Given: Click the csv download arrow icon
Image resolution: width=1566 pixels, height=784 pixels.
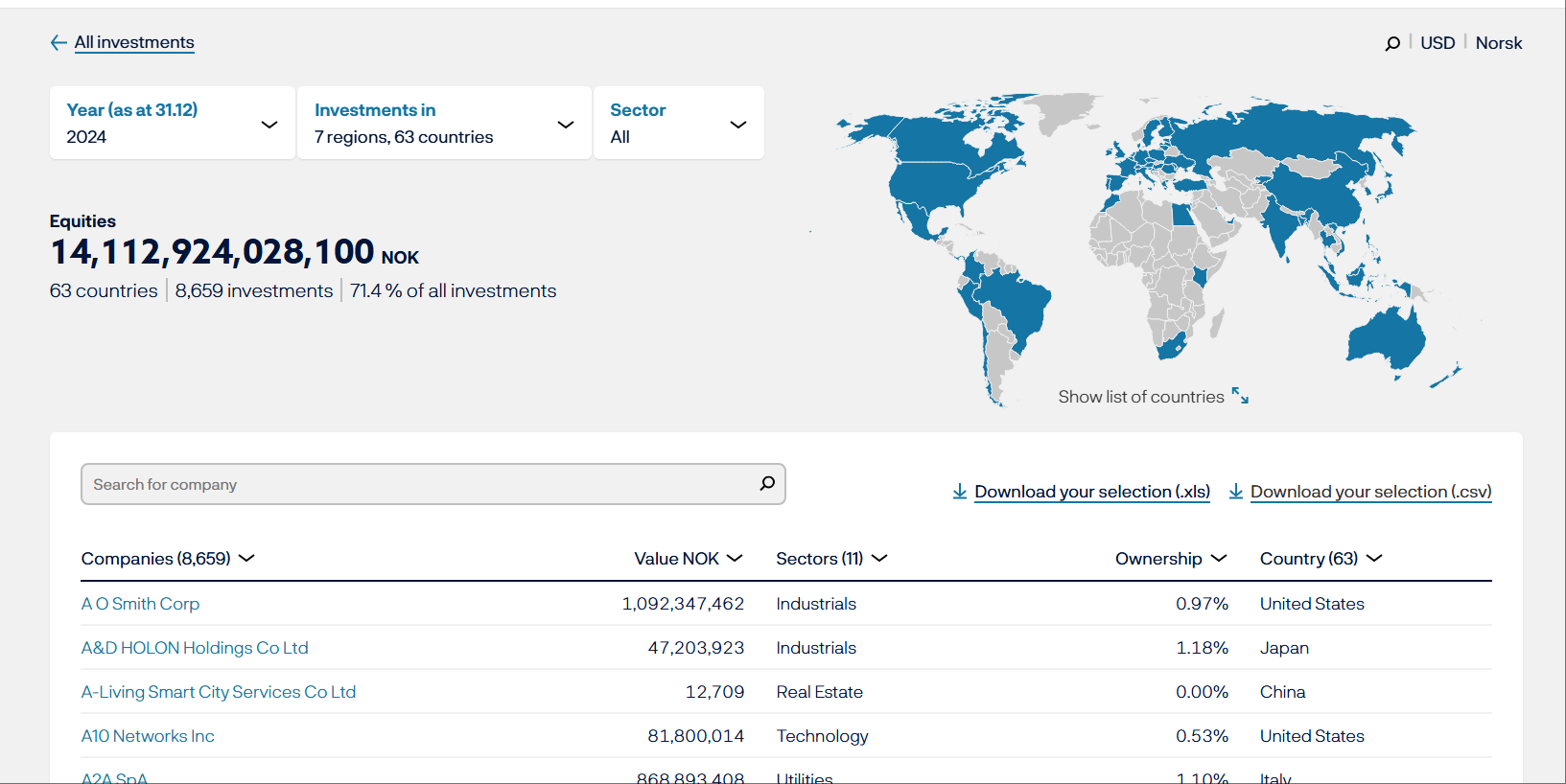Looking at the screenshot, I should [1236, 492].
